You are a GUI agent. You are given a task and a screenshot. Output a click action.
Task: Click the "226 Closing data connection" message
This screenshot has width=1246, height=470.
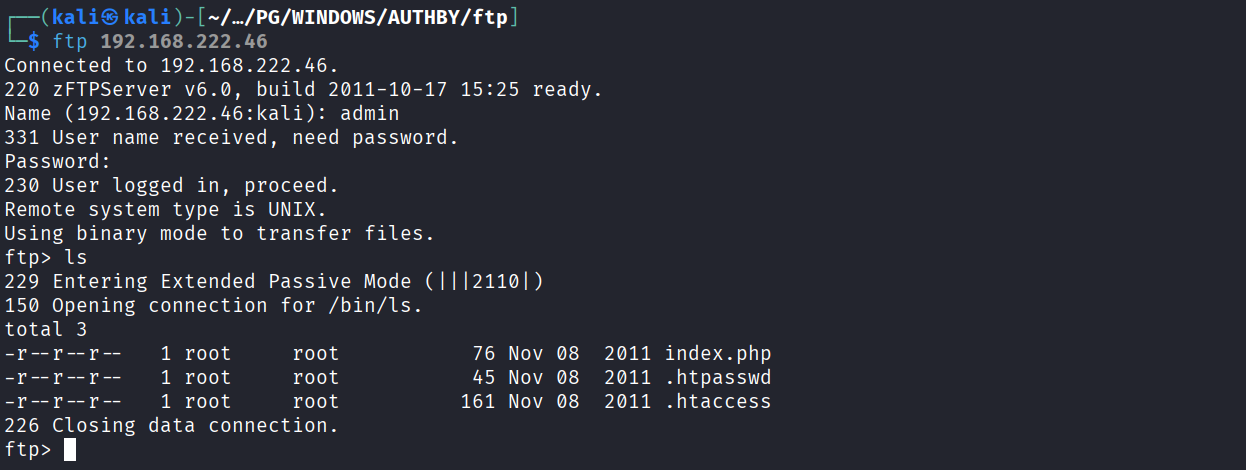pyautogui.click(x=171, y=426)
